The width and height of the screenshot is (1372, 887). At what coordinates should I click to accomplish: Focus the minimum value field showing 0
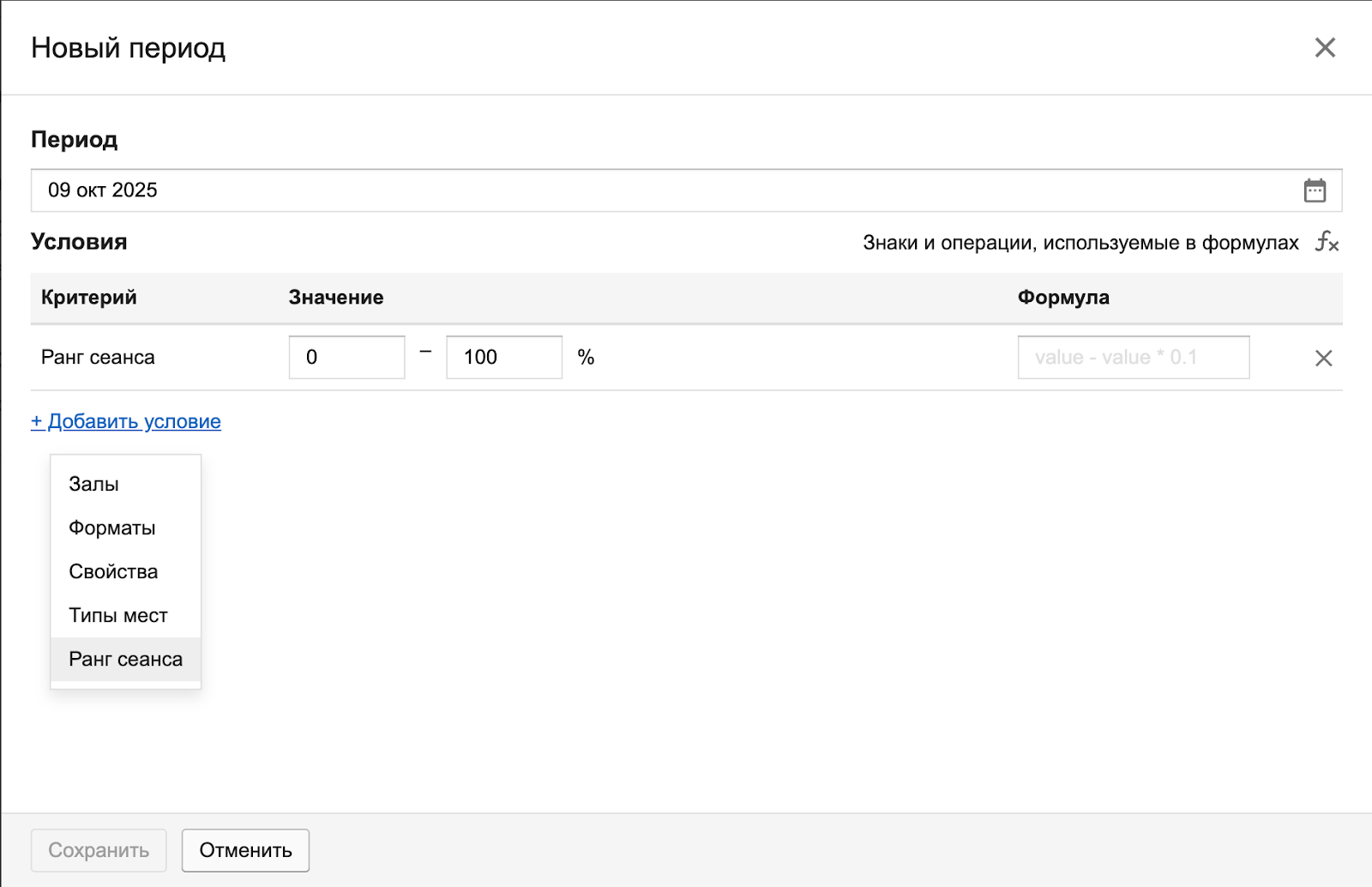coord(346,358)
